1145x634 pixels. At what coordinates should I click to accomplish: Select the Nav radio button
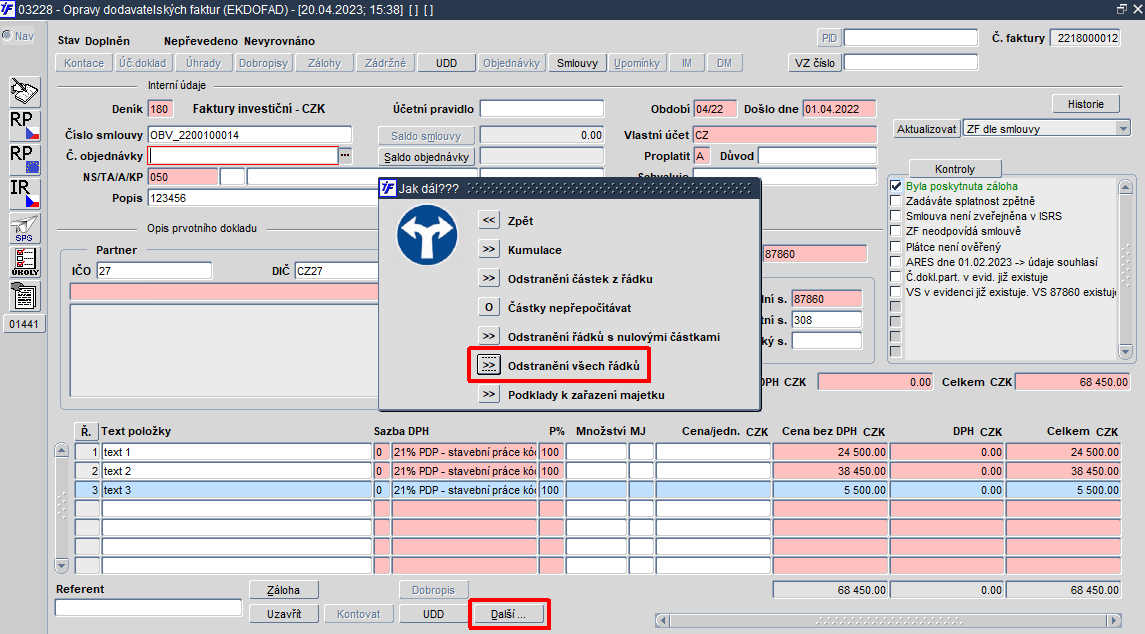(7, 37)
